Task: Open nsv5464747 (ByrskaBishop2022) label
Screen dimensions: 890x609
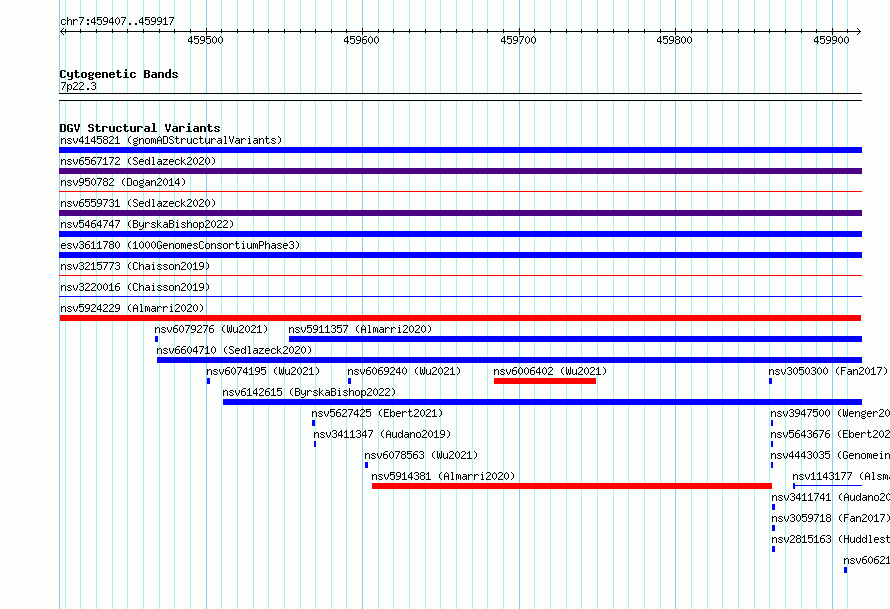Action: point(147,224)
